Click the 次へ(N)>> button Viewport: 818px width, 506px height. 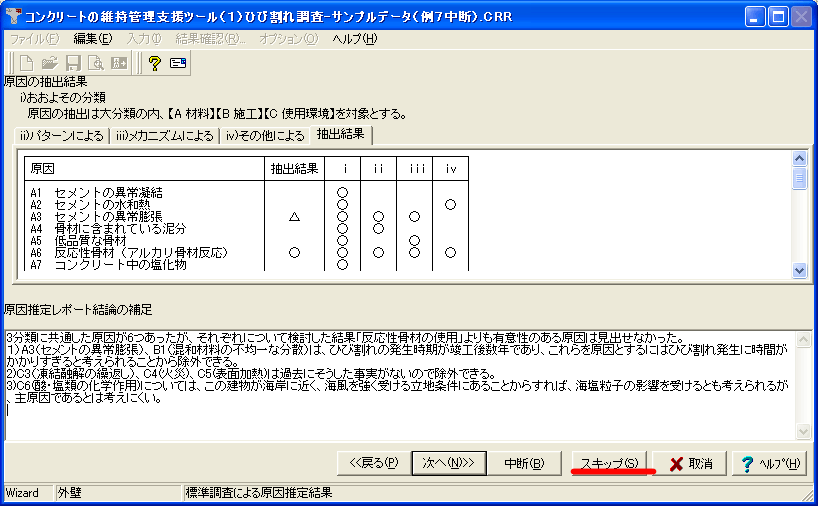point(449,463)
